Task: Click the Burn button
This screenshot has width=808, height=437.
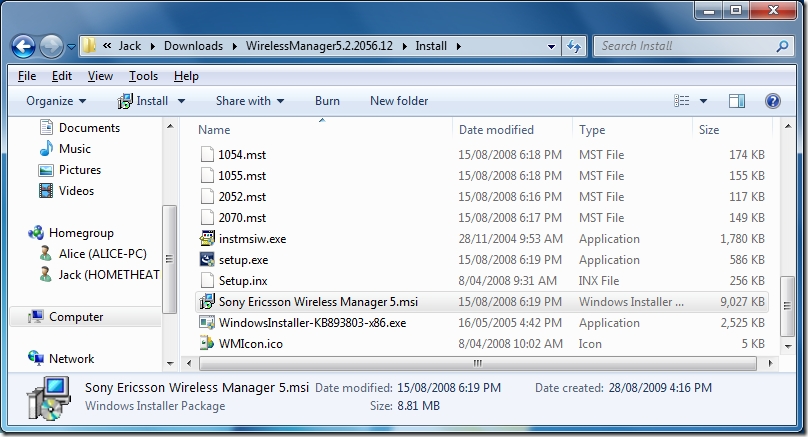Action: 327,101
